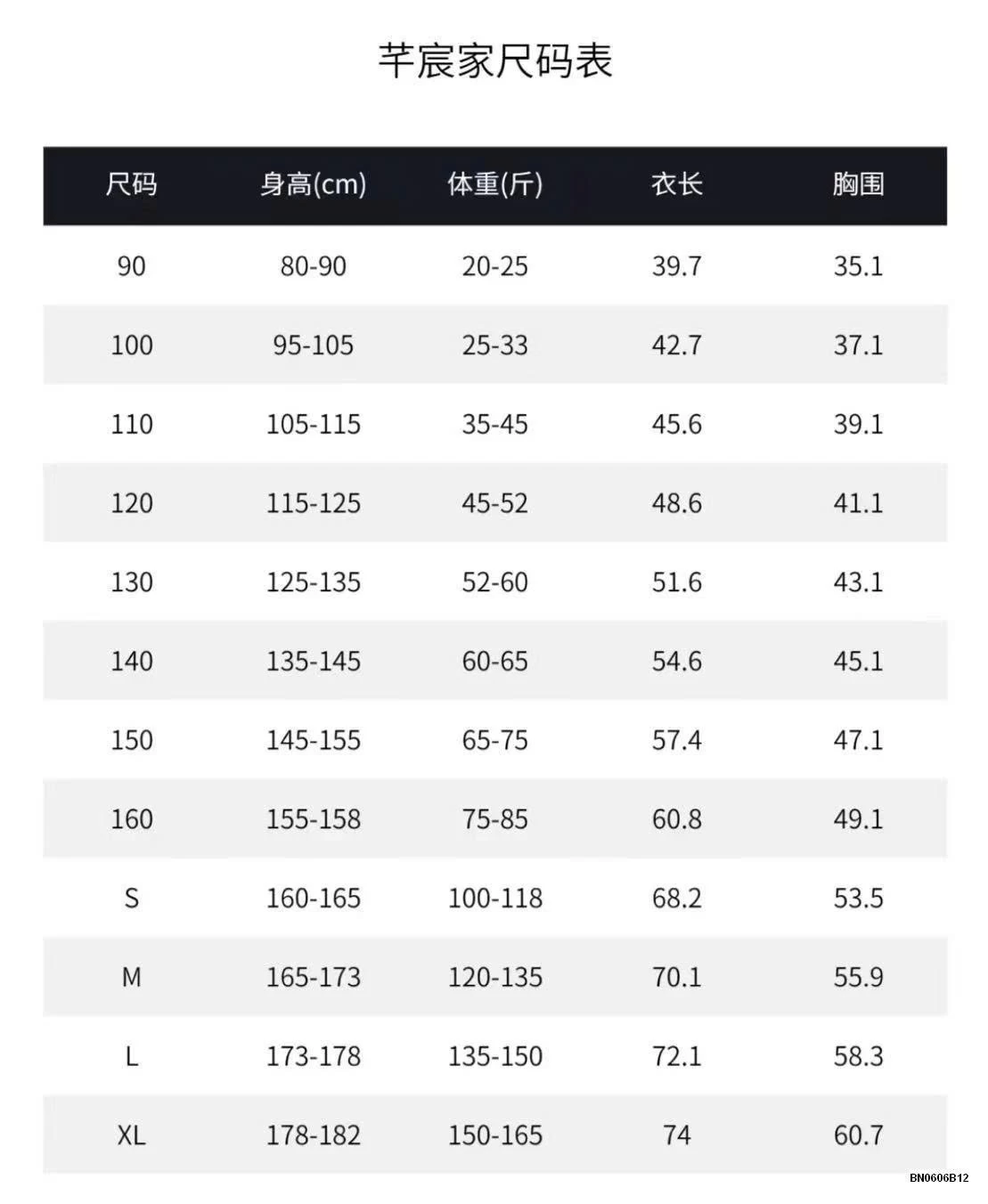Select size 140 in the first column

(131, 661)
